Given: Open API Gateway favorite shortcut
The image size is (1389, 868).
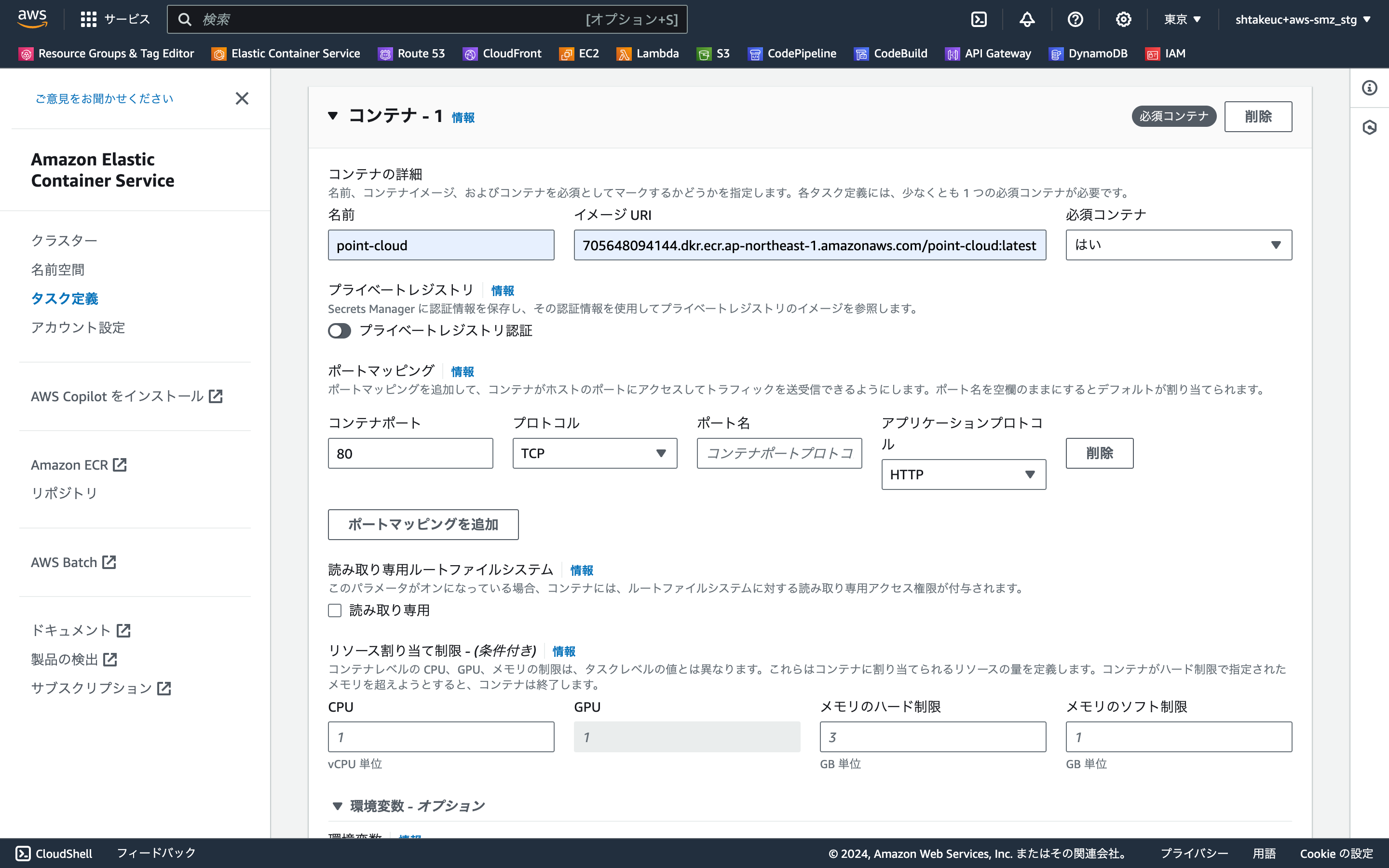Looking at the screenshot, I should [x=988, y=54].
